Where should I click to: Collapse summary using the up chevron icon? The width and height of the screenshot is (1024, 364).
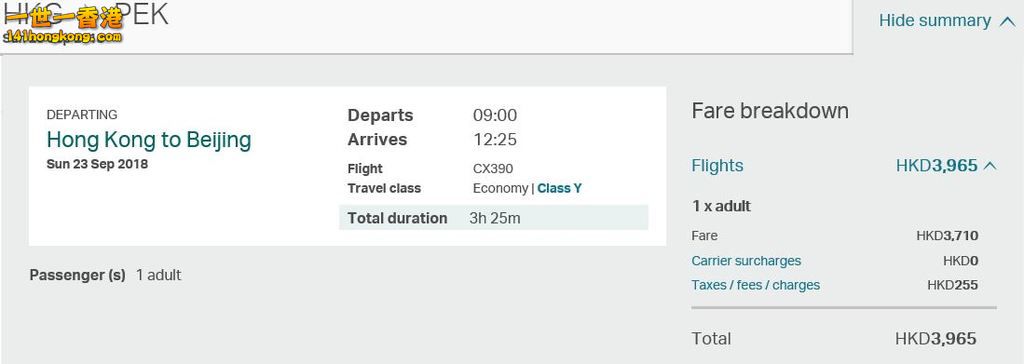[x=1007, y=22]
